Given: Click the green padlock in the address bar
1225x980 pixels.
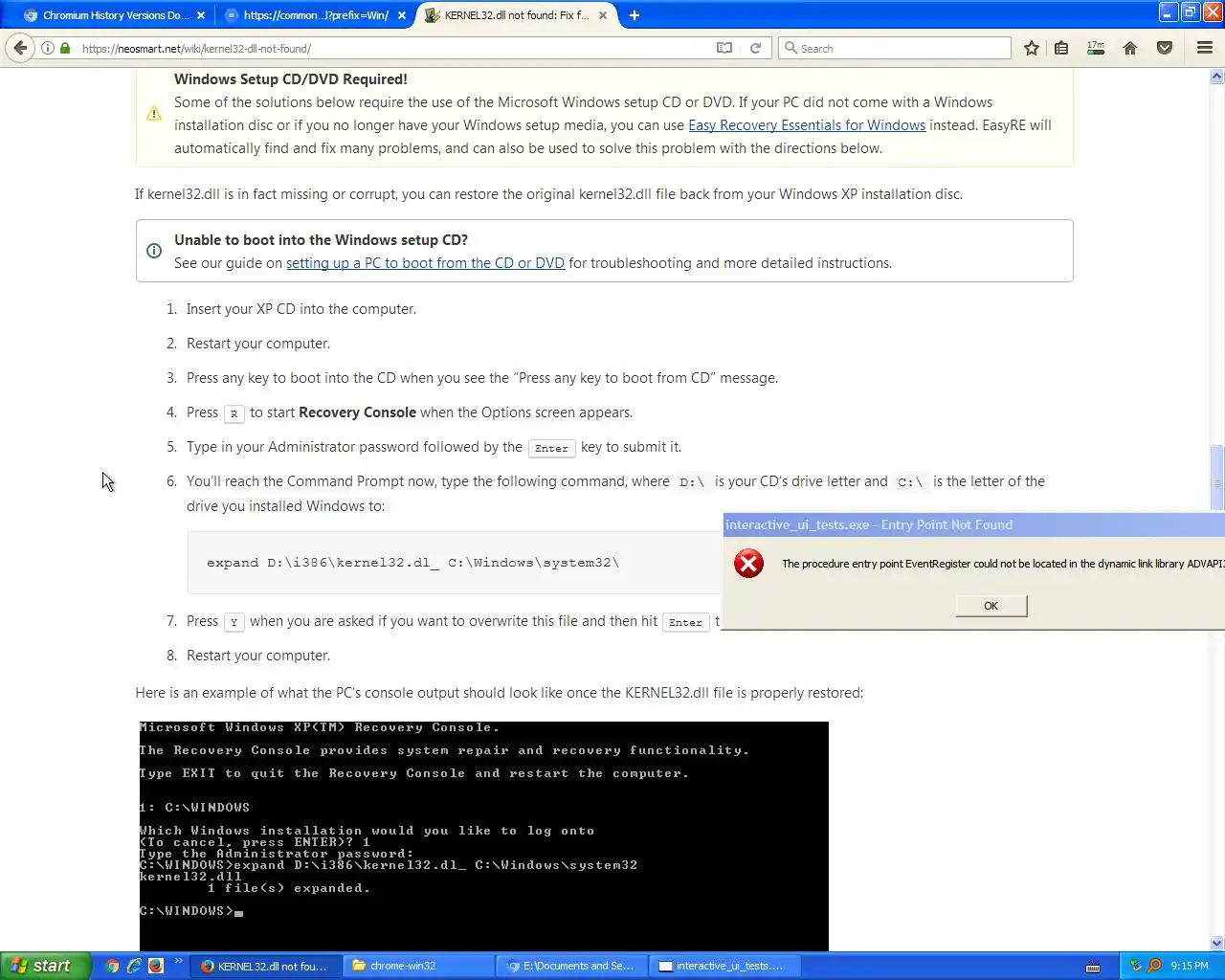Looking at the screenshot, I should tap(65, 48).
